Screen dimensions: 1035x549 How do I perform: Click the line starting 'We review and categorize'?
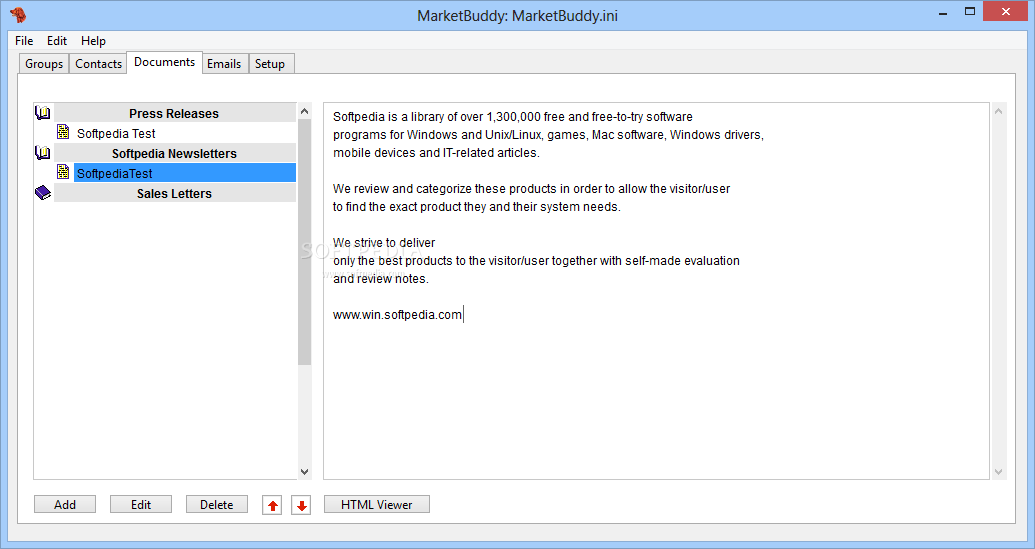[x=531, y=189]
